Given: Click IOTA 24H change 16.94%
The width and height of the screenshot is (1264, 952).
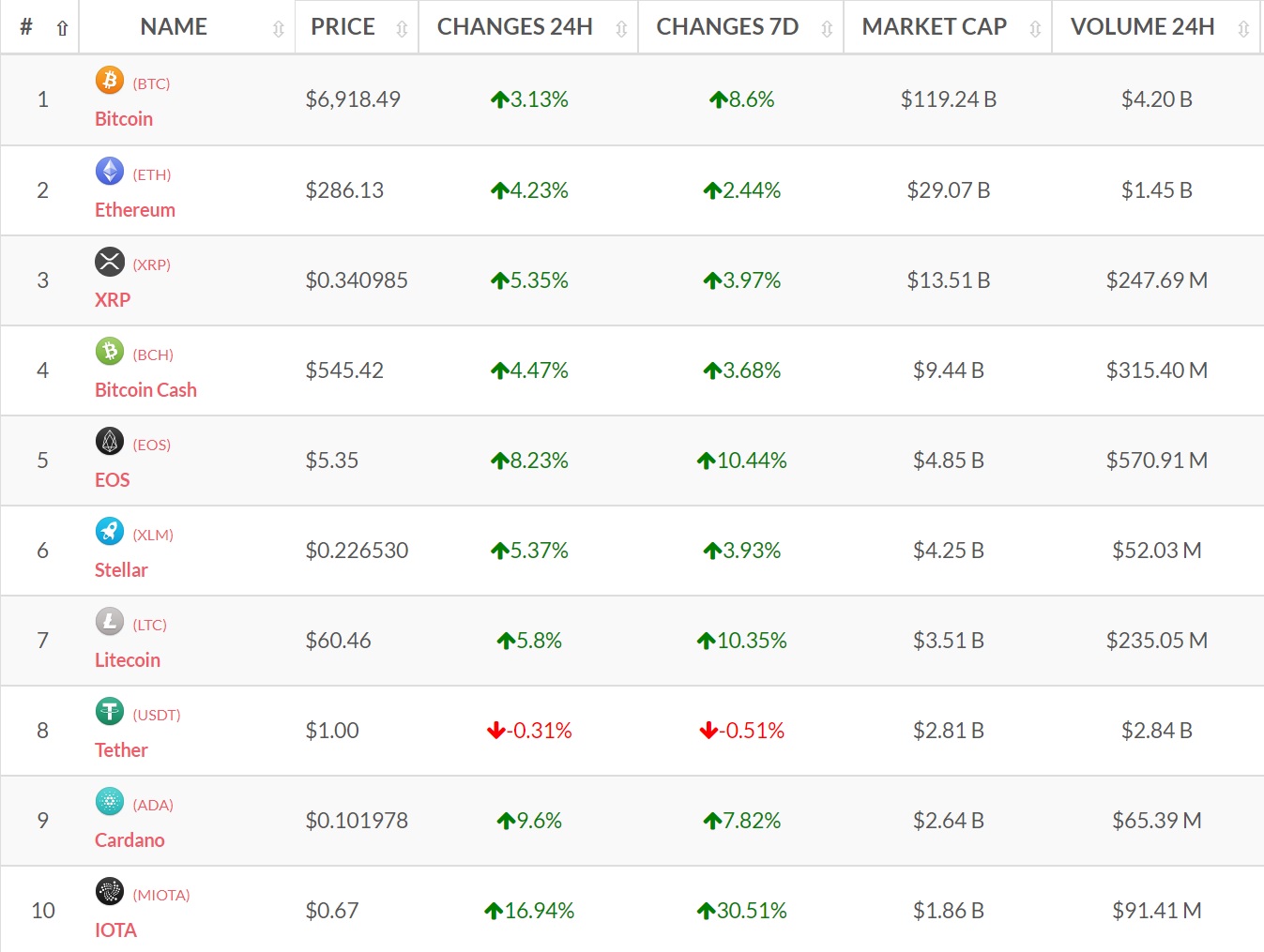Looking at the screenshot, I should (x=529, y=911).
